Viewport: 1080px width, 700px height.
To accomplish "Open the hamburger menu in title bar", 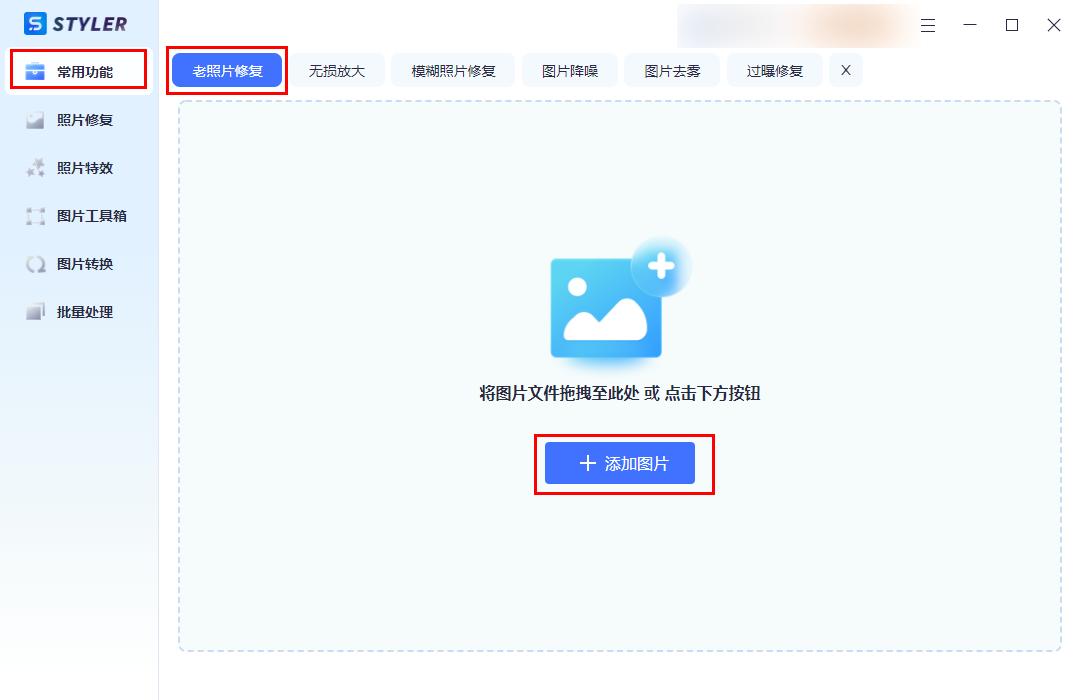I will [928, 25].
